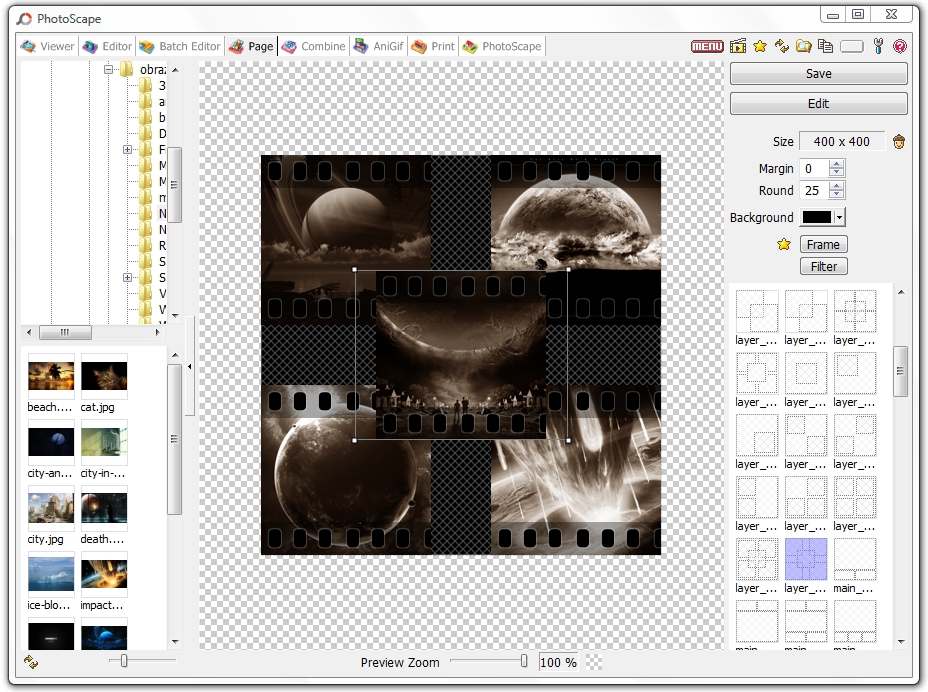Select the impact... thumbnail

104,575
